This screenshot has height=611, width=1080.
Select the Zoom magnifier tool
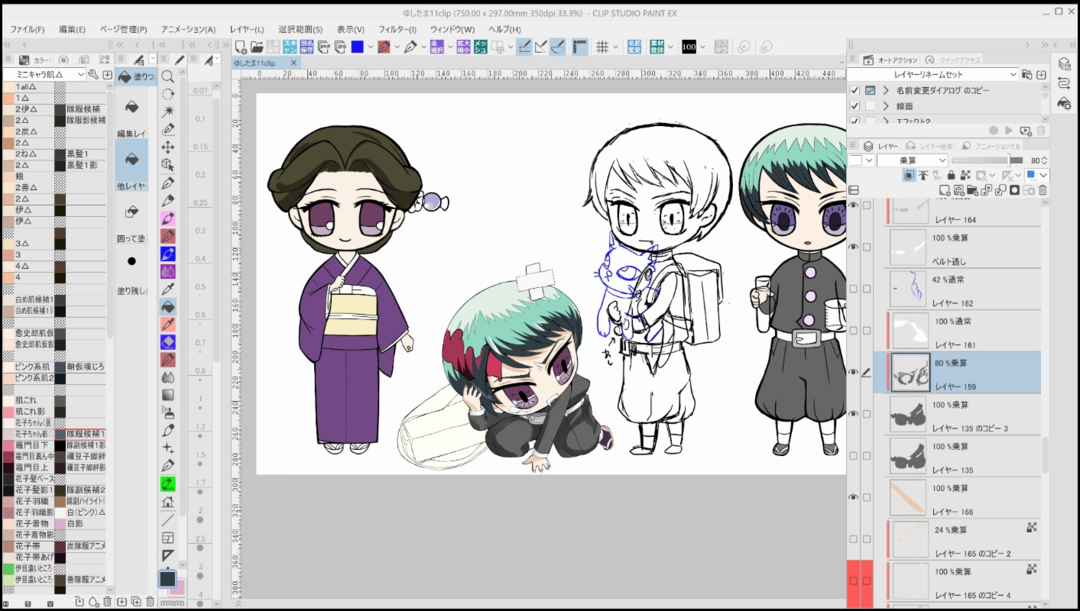coord(168,76)
